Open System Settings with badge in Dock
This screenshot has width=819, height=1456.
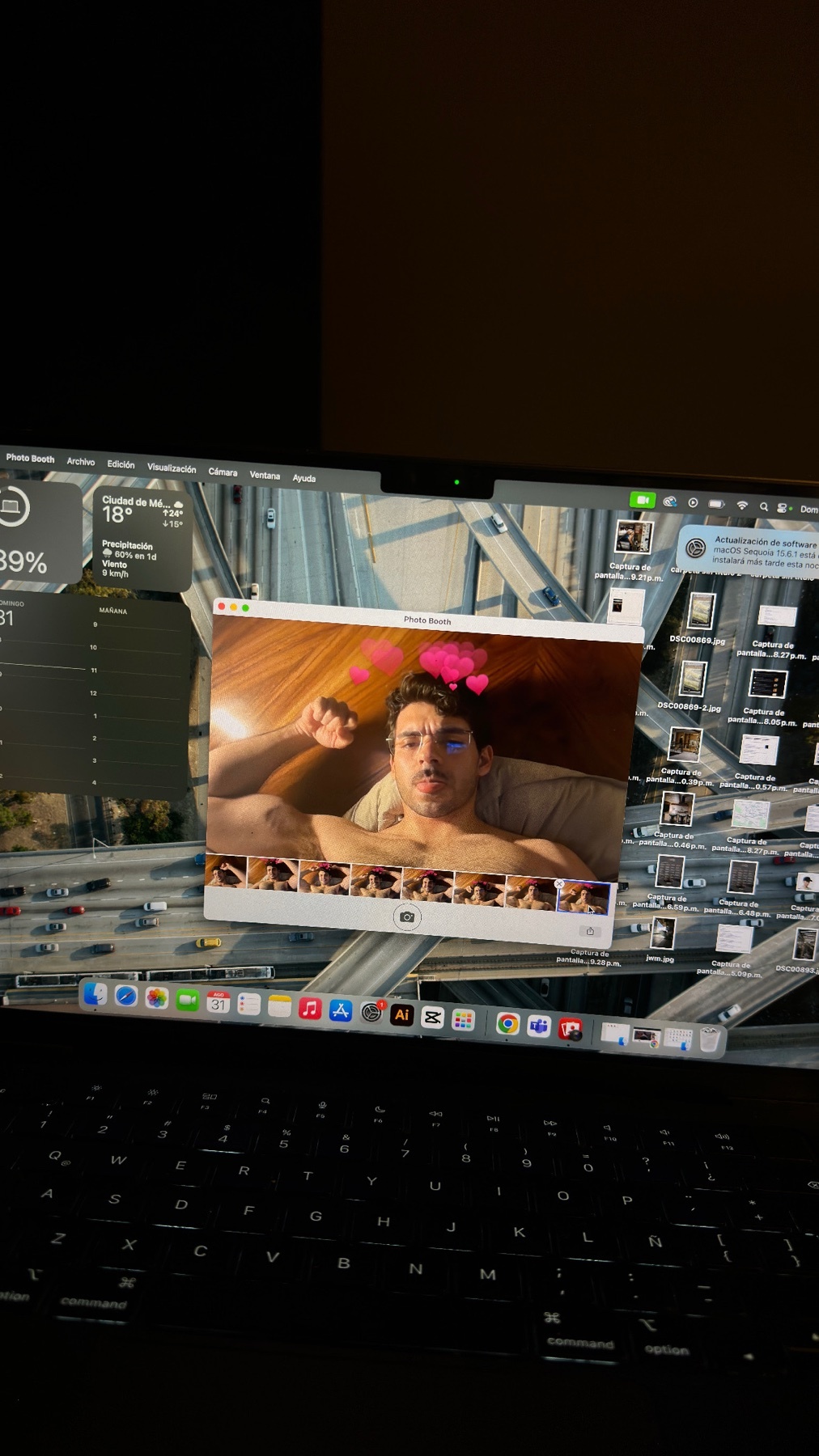pyautogui.click(x=371, y=1012)
